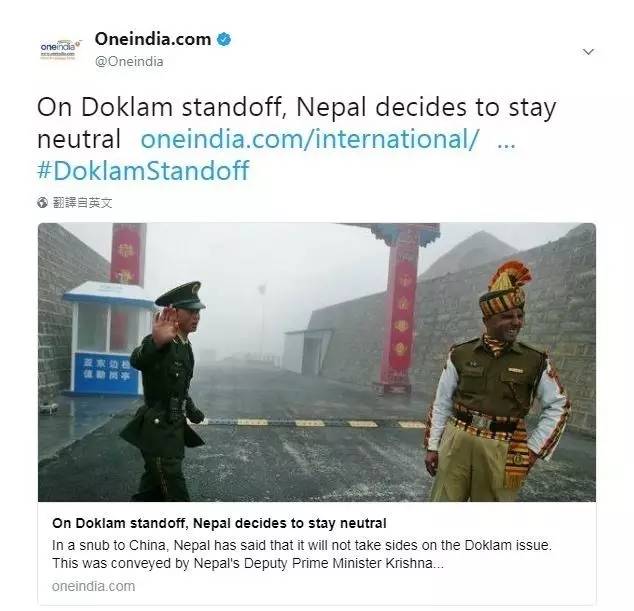This screenshot has width=634, height=611.
Task: Click the blue verified badge
Action: (x=224, y=40)
